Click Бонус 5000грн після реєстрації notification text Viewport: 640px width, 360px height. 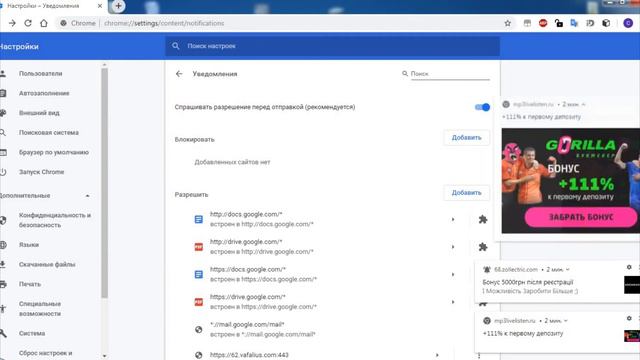point(527,282)
